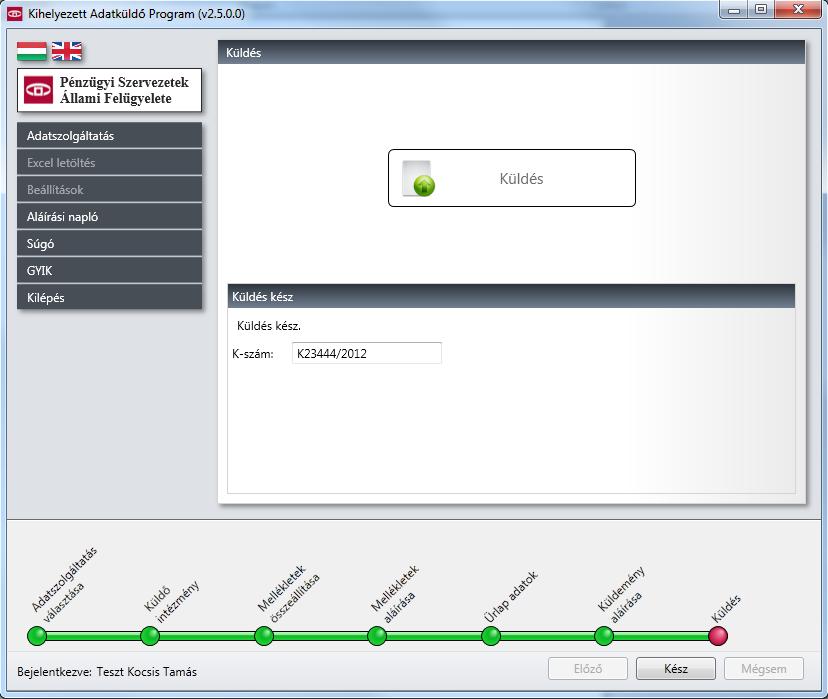Click the Előző button
This screenshot has height=699, width=828.
(588, 669)
